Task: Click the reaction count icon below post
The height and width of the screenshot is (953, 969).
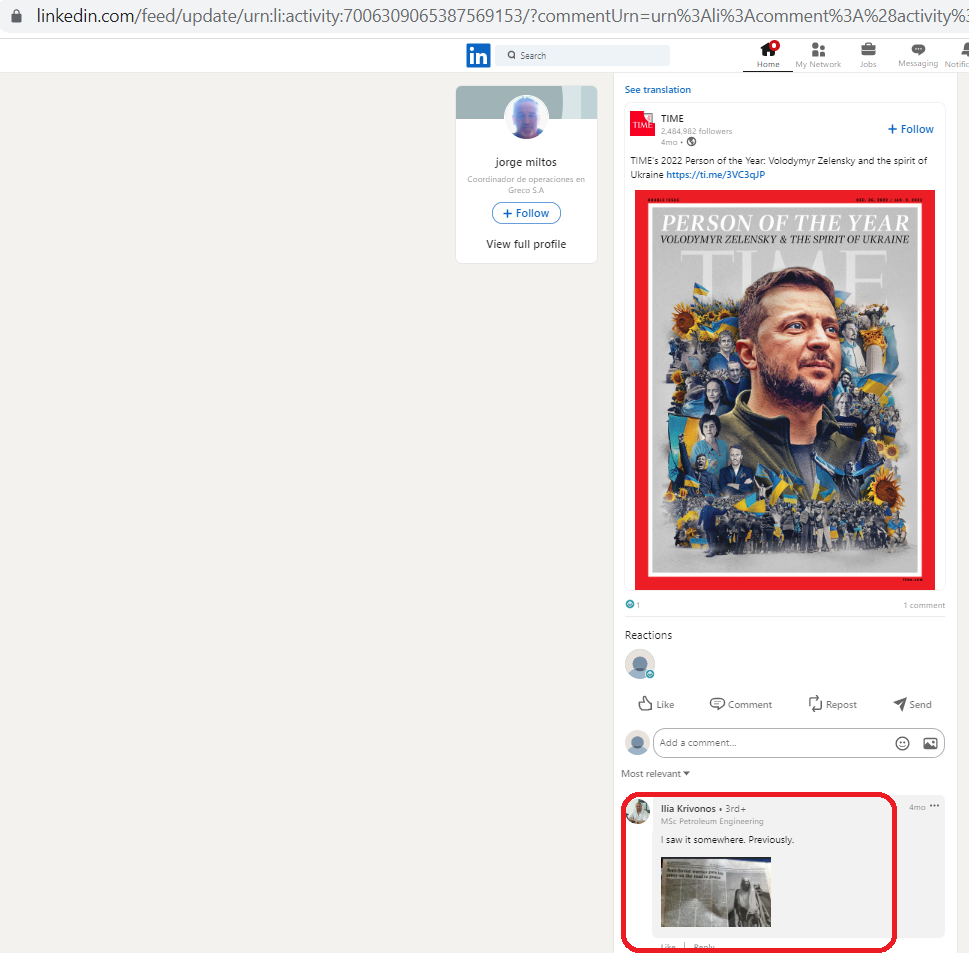Action: click(630, 604)
